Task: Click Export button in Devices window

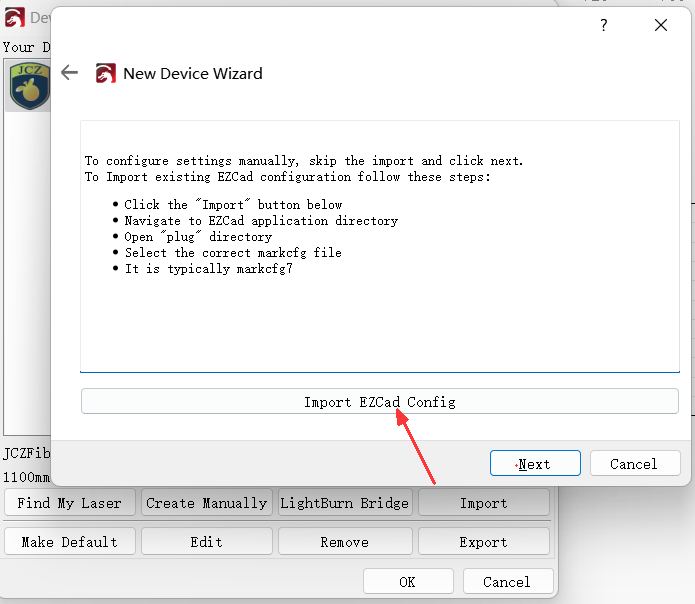Action: click(484, 541)
